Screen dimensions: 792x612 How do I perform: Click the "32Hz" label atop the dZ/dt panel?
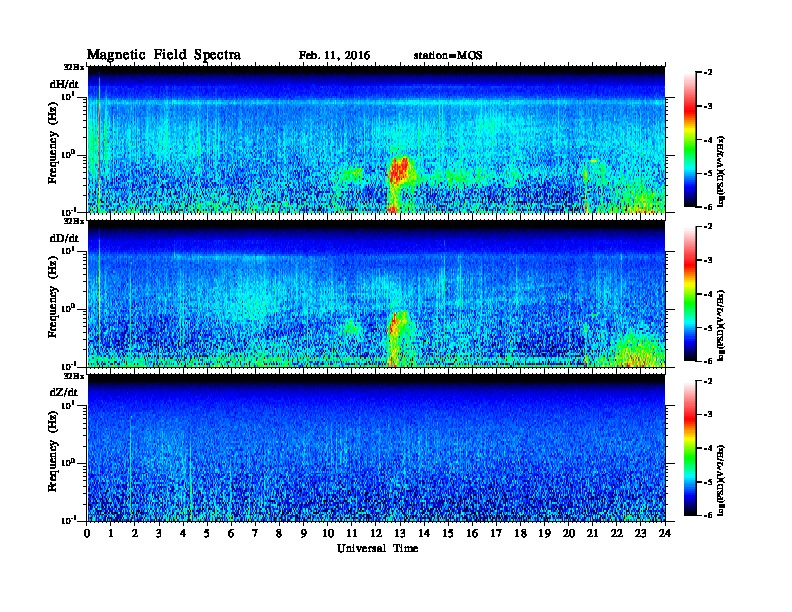point(74,376)
